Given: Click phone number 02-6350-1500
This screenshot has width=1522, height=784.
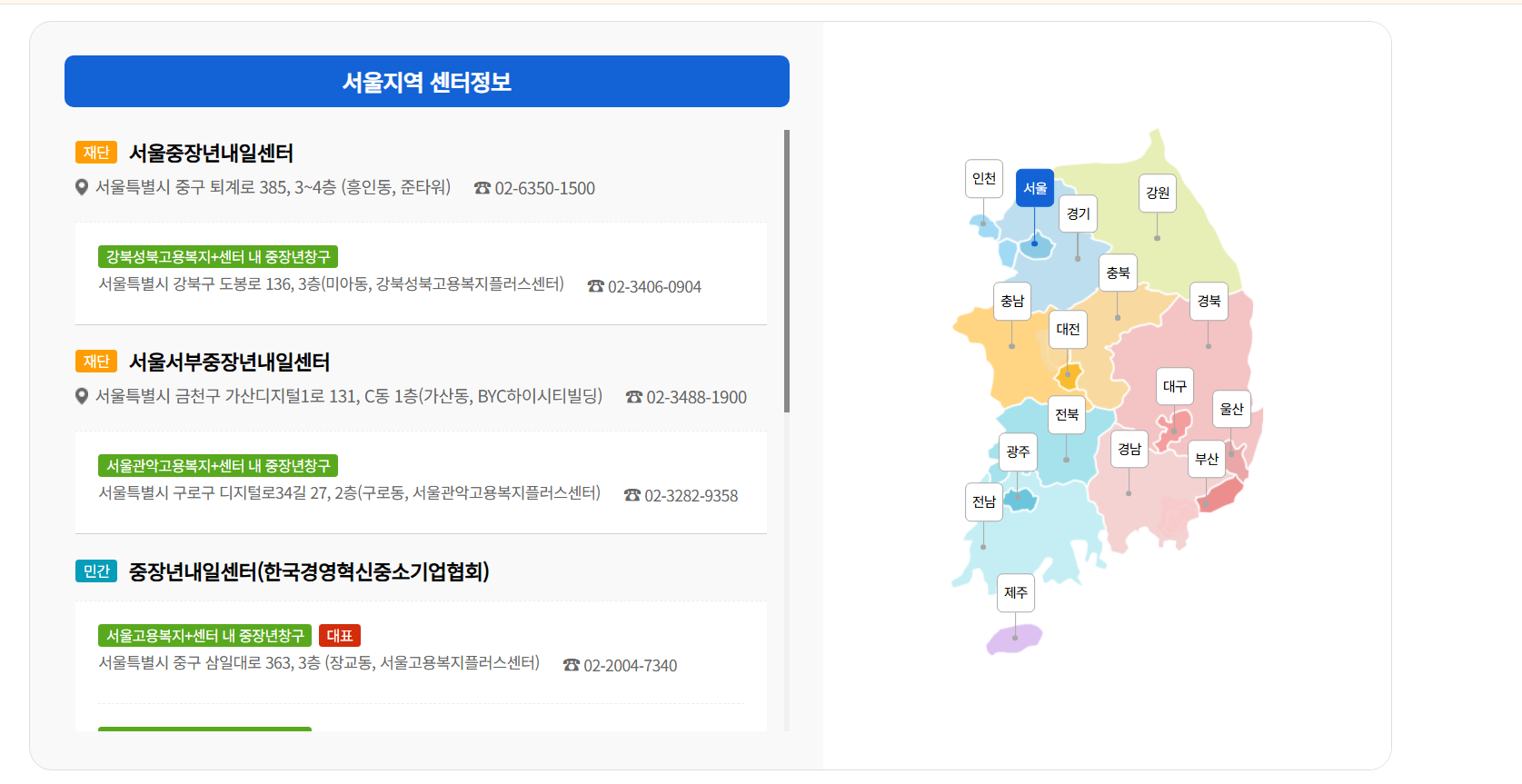Looking at the screenshot, I should (x=545, y=188).
